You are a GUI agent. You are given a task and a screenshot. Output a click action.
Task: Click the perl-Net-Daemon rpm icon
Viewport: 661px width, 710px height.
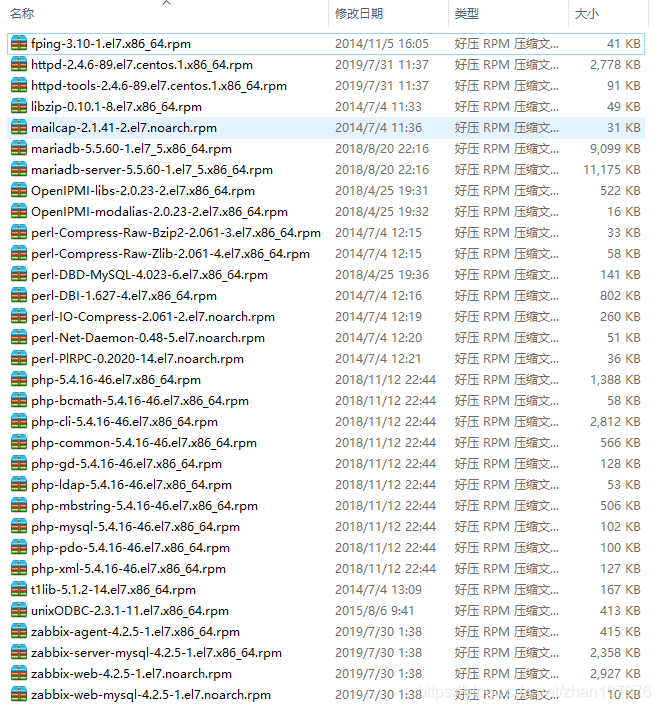point(19,337)
